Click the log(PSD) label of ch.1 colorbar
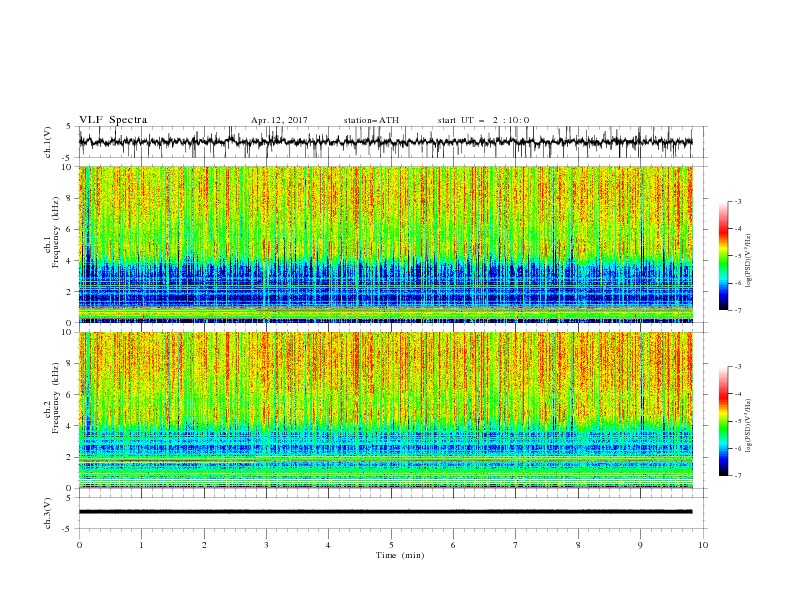This screenshot has height=612, width=792. [749, 260]
